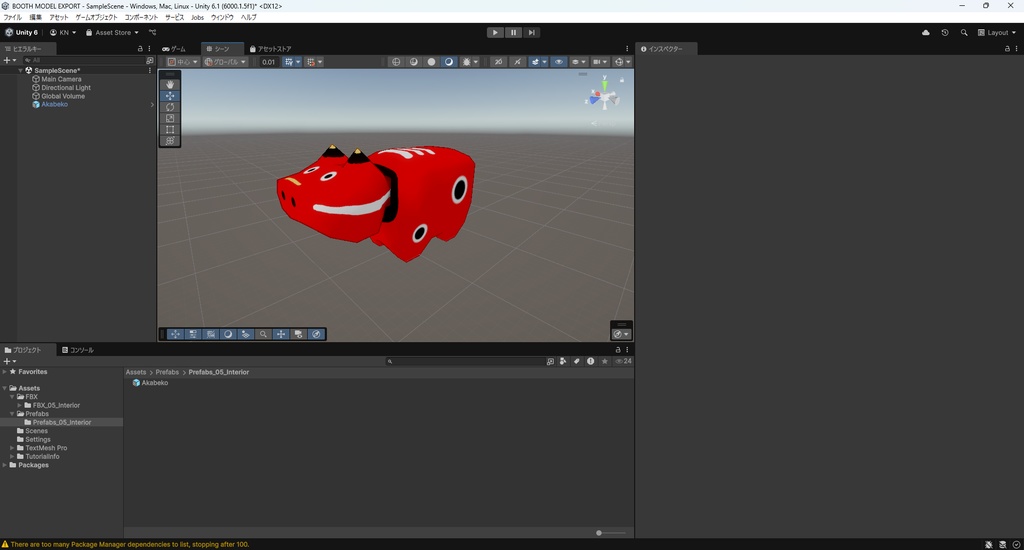Open the コンポーネント menu
Image resolution: width=1024 pixels, height=550 pixels.
click(141, 17)
